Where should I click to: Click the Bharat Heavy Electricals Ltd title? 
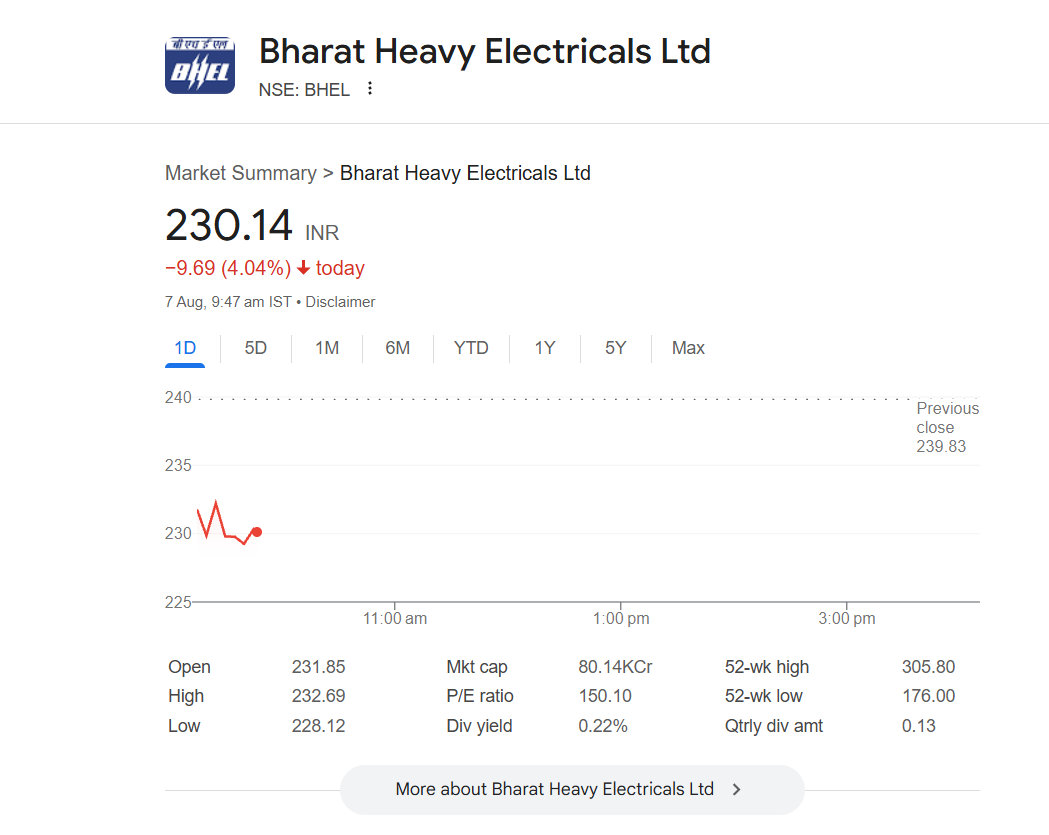484,52
